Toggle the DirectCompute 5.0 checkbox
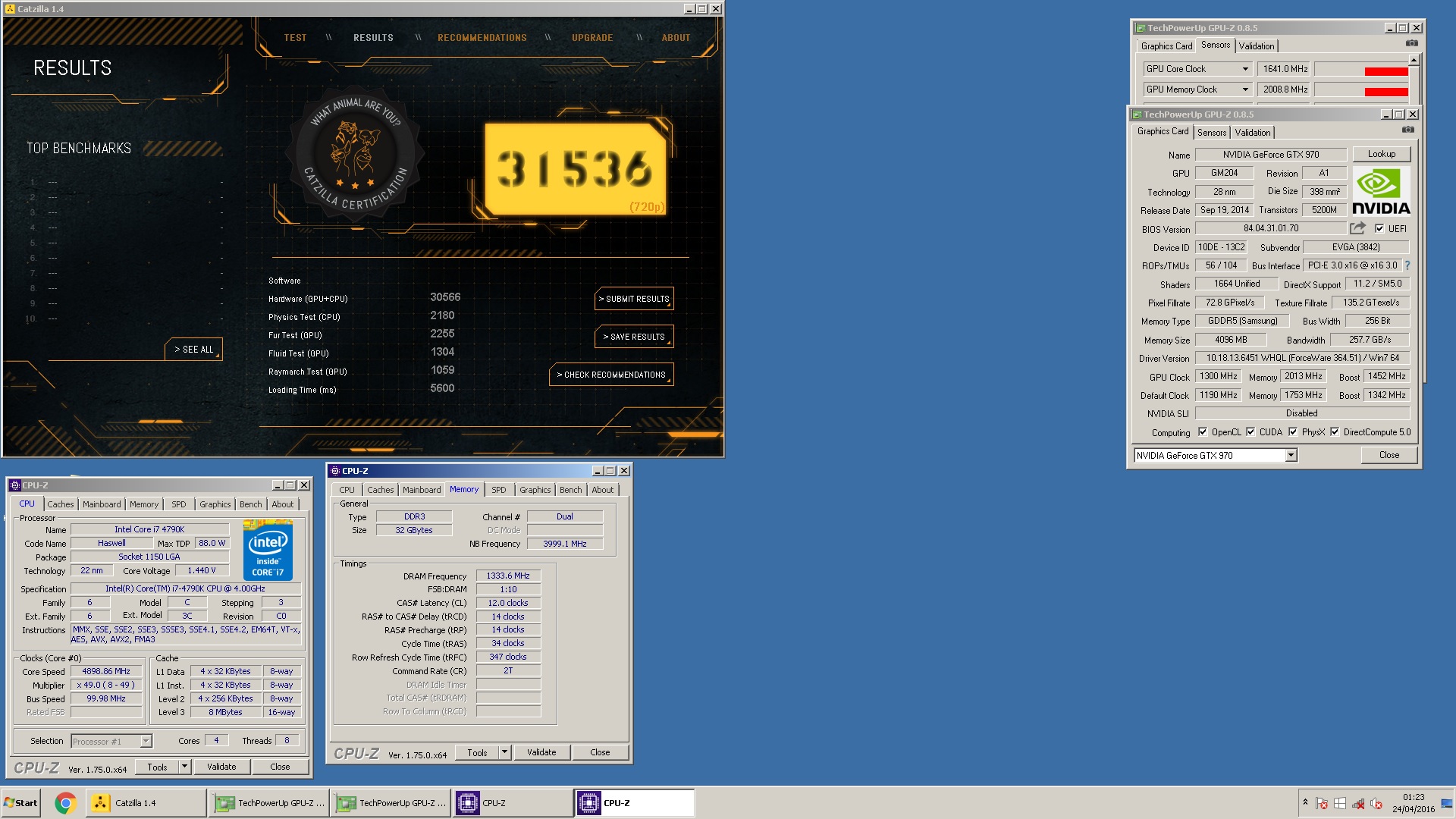The height and width of the screenshot is (819, 1456). pos(1335,432)
